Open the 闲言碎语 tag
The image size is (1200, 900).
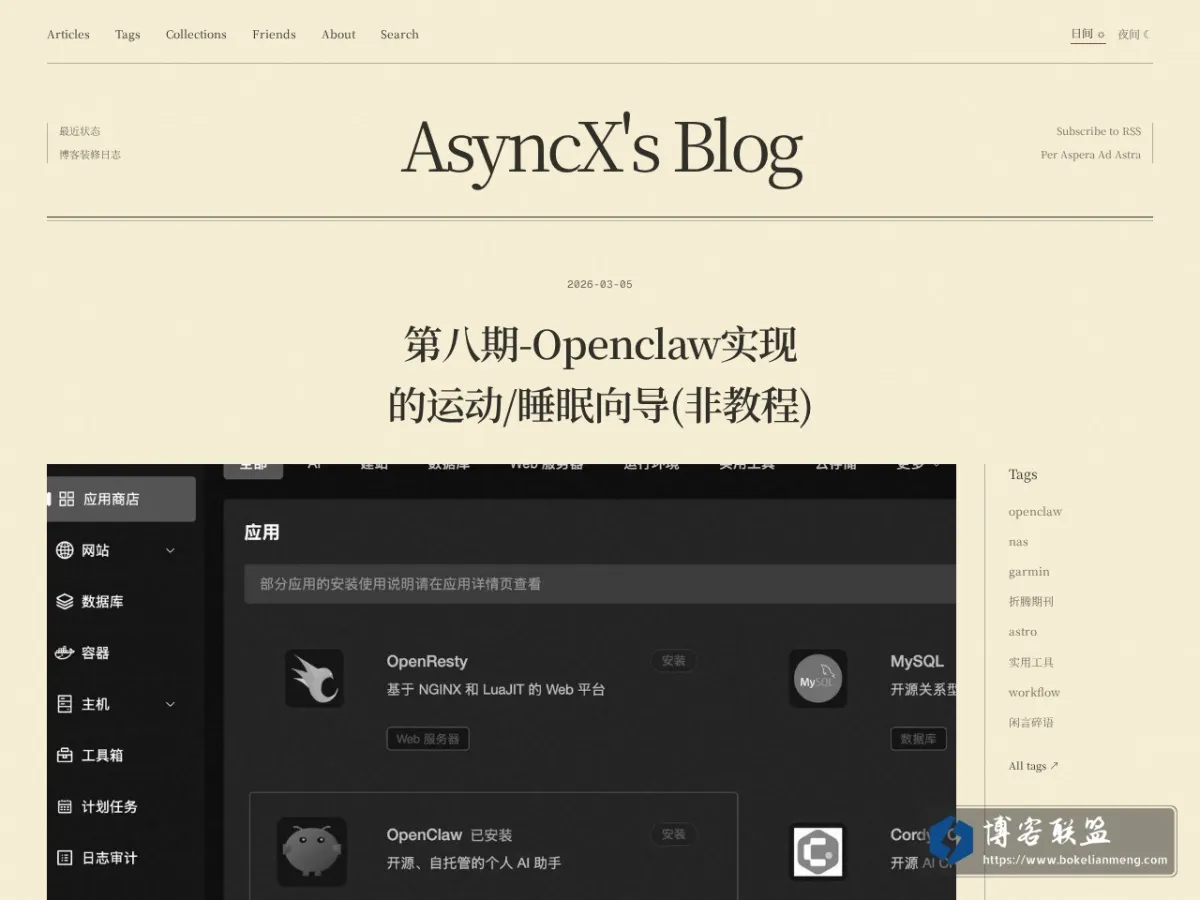click(1031, 722)
